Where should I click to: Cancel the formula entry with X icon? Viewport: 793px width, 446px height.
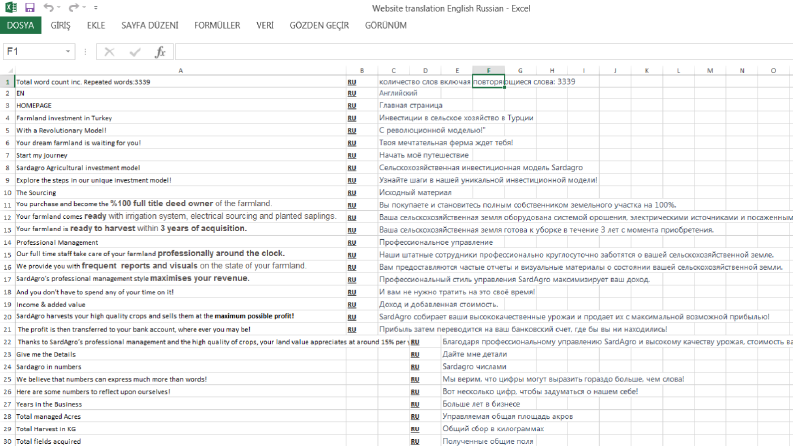109,52
